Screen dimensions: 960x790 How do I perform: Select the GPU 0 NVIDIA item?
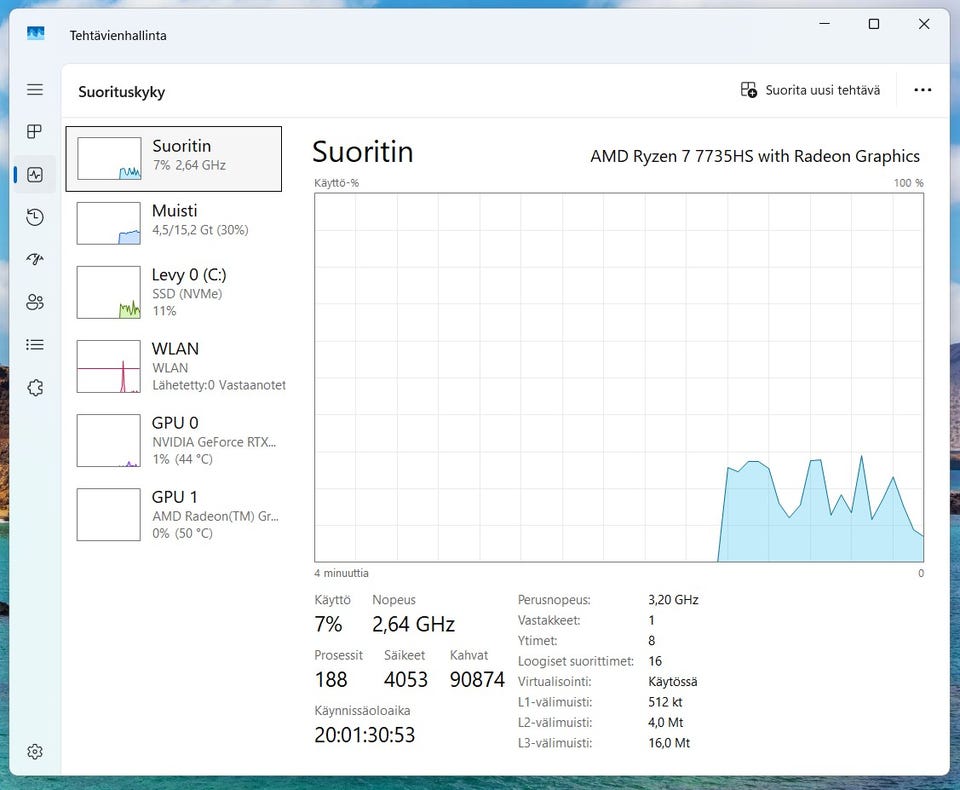174,440
